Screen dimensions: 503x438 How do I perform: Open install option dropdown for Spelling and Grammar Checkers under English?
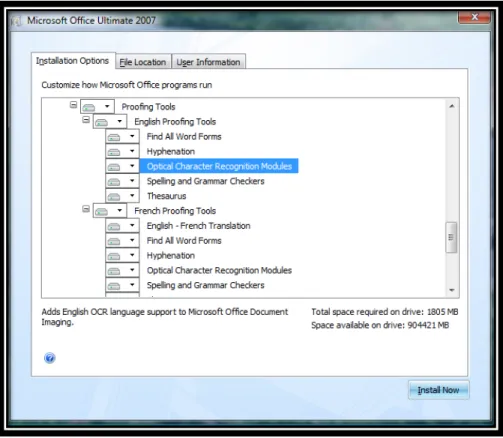click(x=122, y=181)
